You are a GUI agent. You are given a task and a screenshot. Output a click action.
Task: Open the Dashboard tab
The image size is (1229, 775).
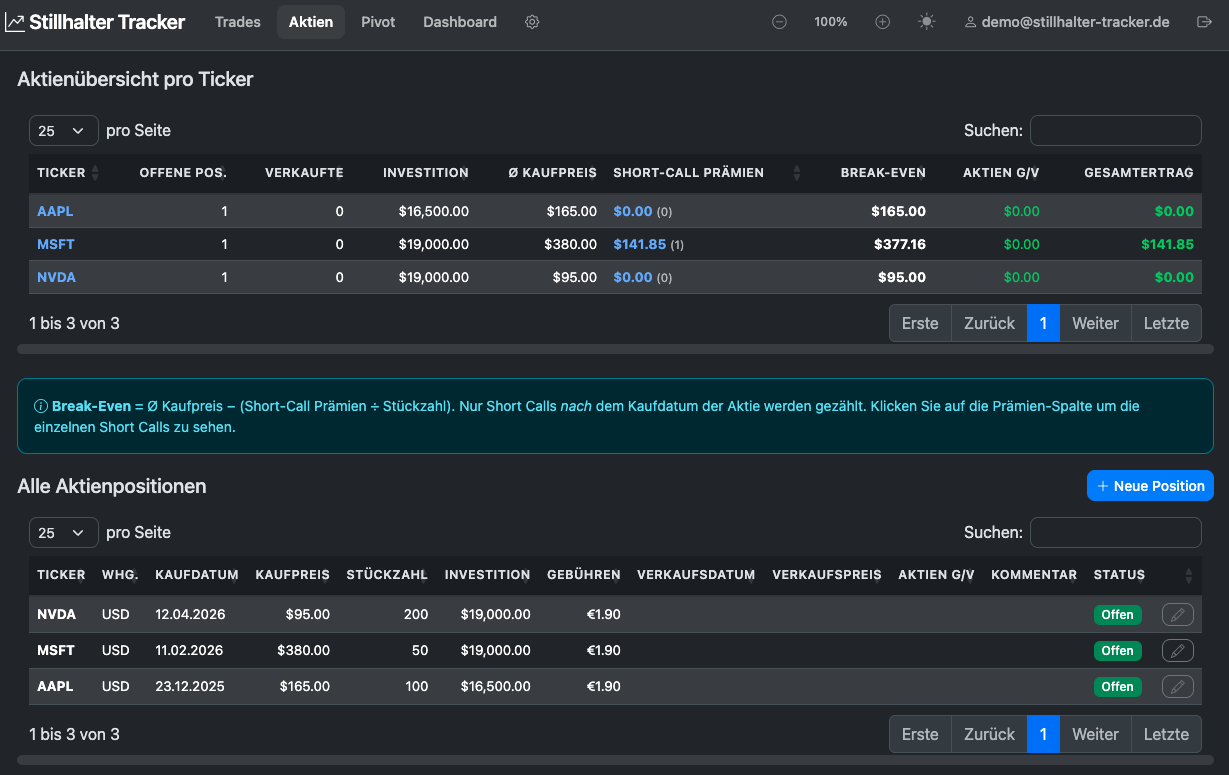[460, 22]
